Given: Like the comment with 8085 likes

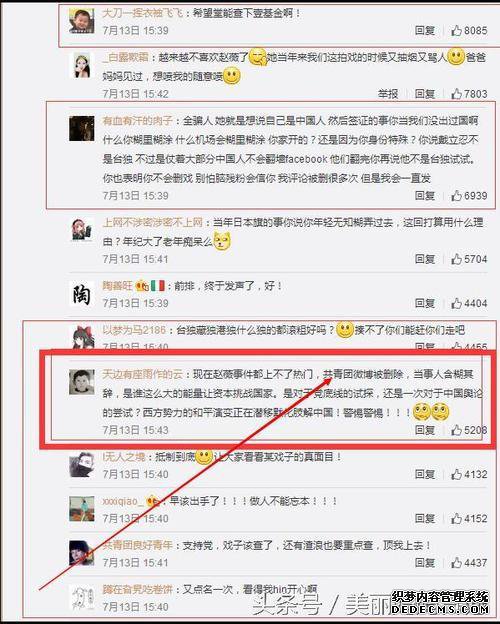Looking at the screenshot, I should point(456,30).
